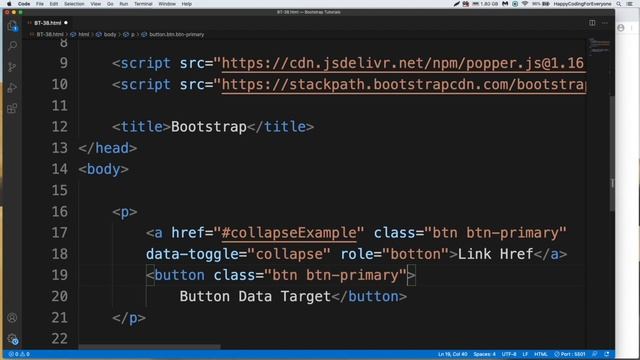Viewport: 640px width, 360px height.
Task: Open the View menu
Action: click(x=96, y=4)
